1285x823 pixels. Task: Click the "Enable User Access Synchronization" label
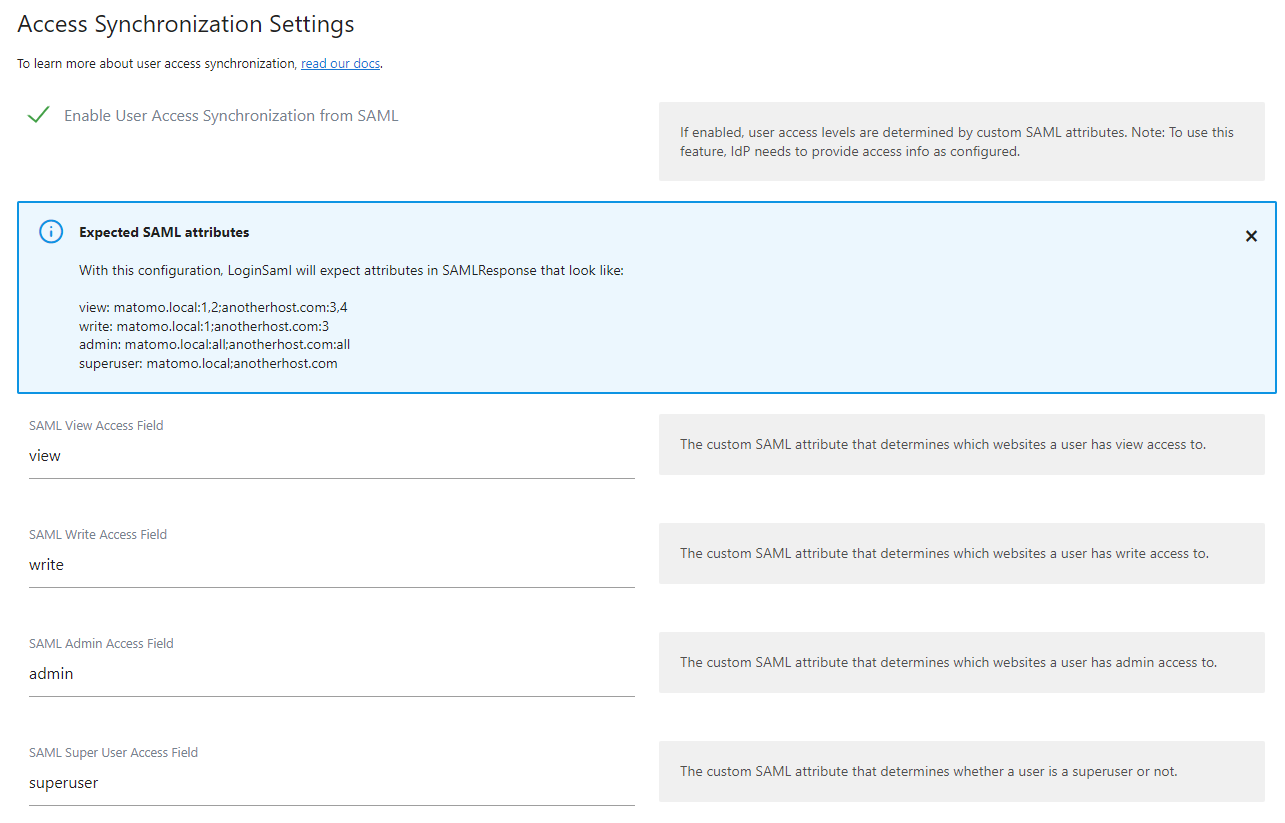pos(229,115)
